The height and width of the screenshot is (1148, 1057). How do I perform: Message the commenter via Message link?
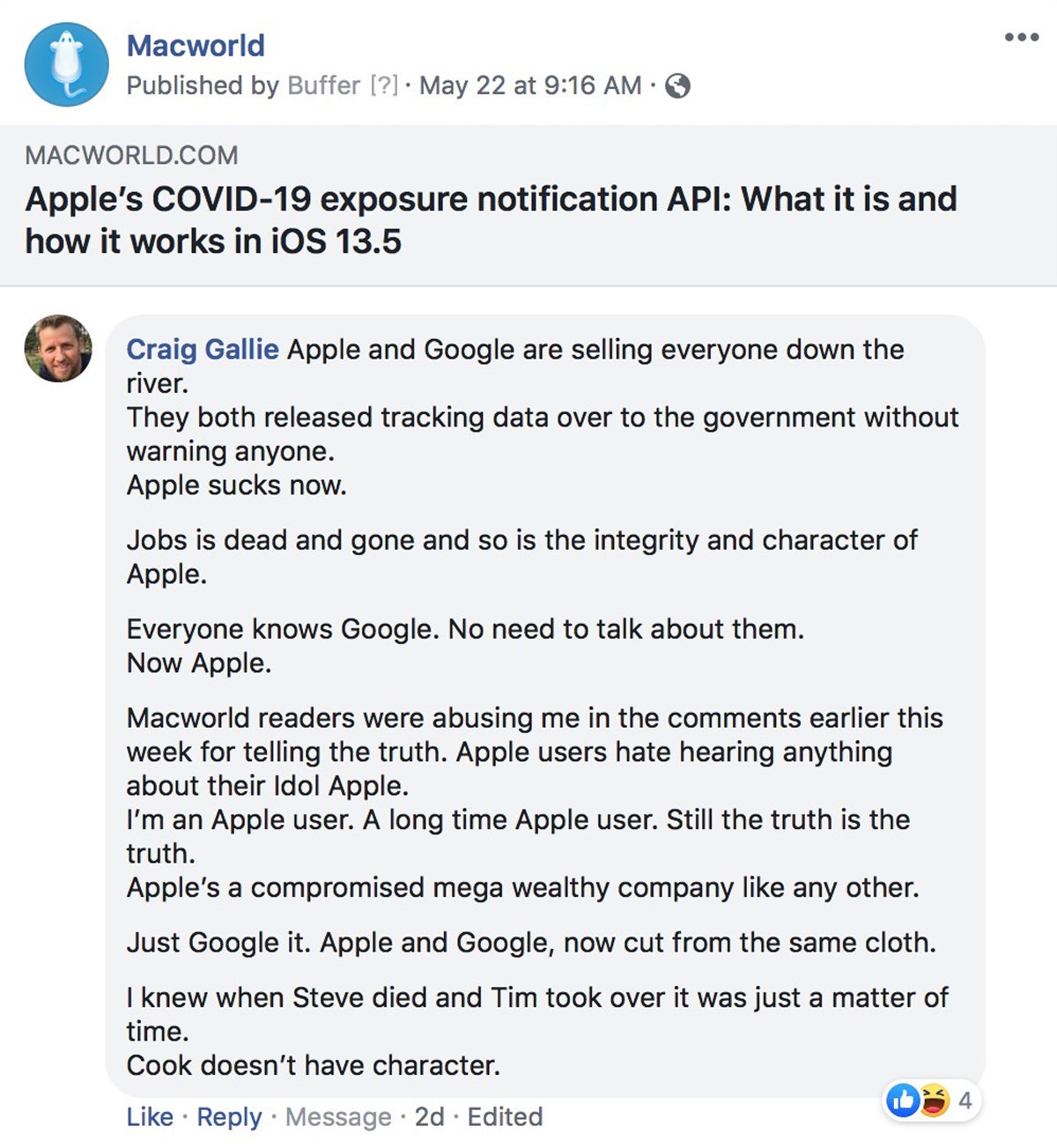coord(338,1116)
